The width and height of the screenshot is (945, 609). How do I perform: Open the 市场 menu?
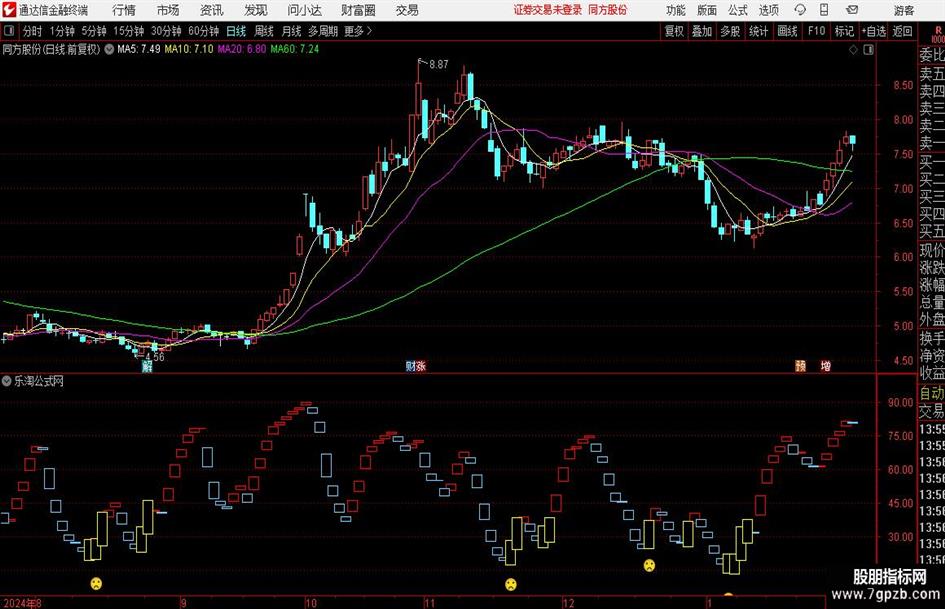(168, 10)
